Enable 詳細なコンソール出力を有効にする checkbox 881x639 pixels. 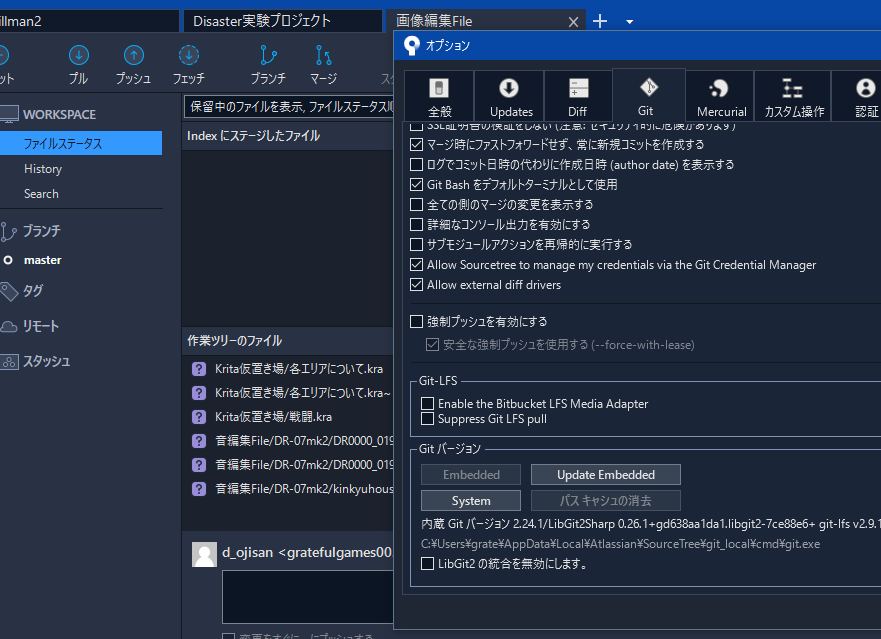(x=416, y=225)
